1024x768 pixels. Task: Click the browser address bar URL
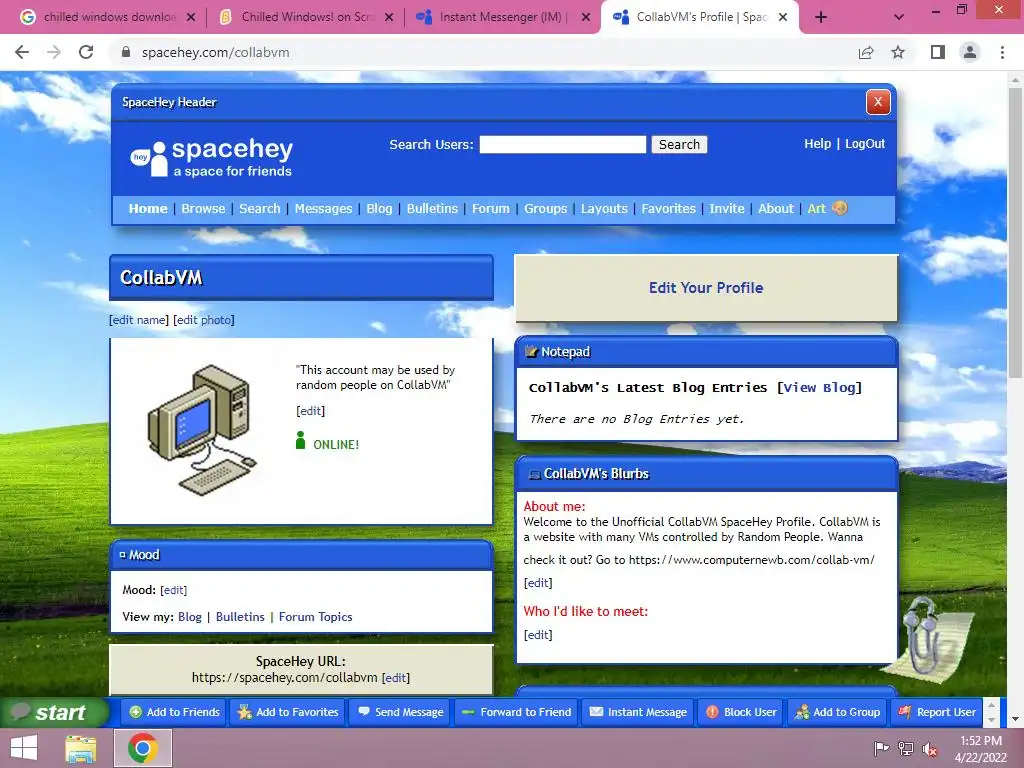[216, 52]
